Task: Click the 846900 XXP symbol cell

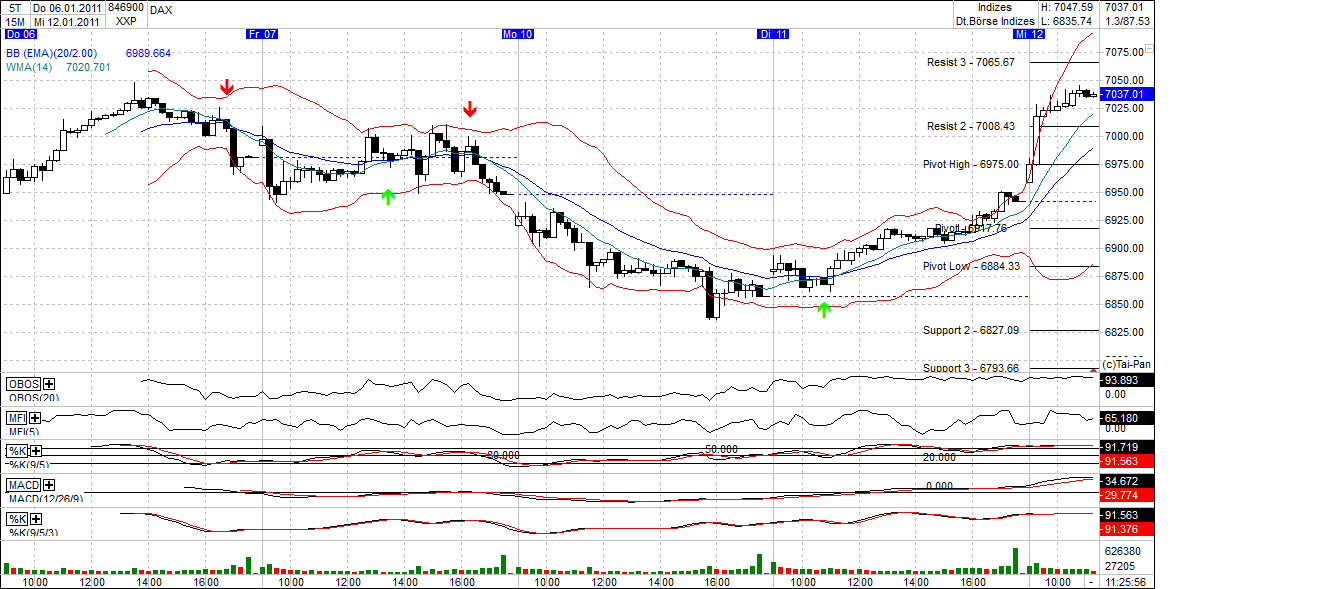Action: [126, 16]
